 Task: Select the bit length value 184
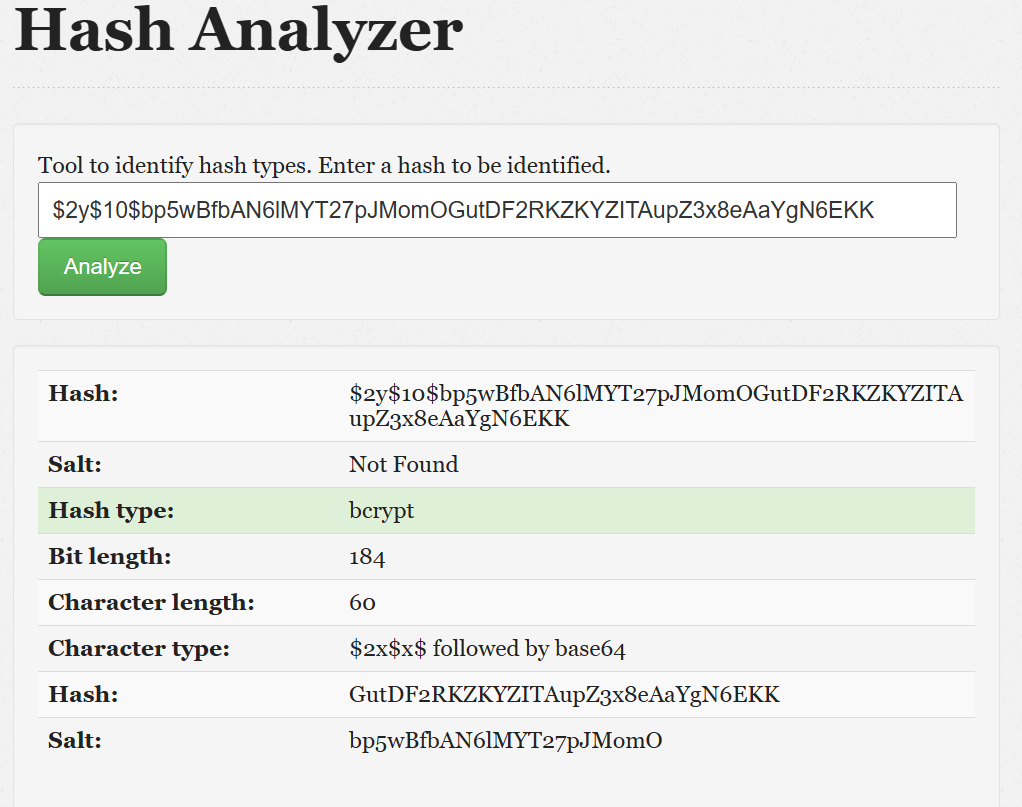(367, 556)
